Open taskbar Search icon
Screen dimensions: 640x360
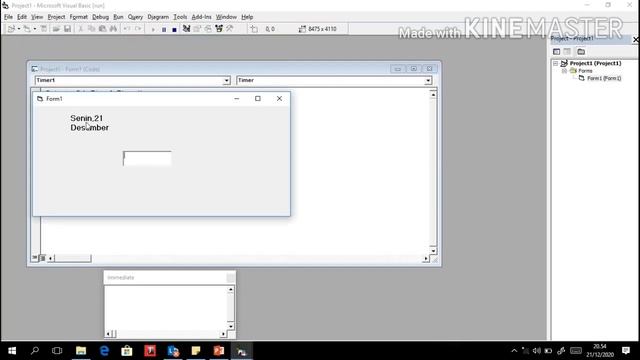[35, 351]
